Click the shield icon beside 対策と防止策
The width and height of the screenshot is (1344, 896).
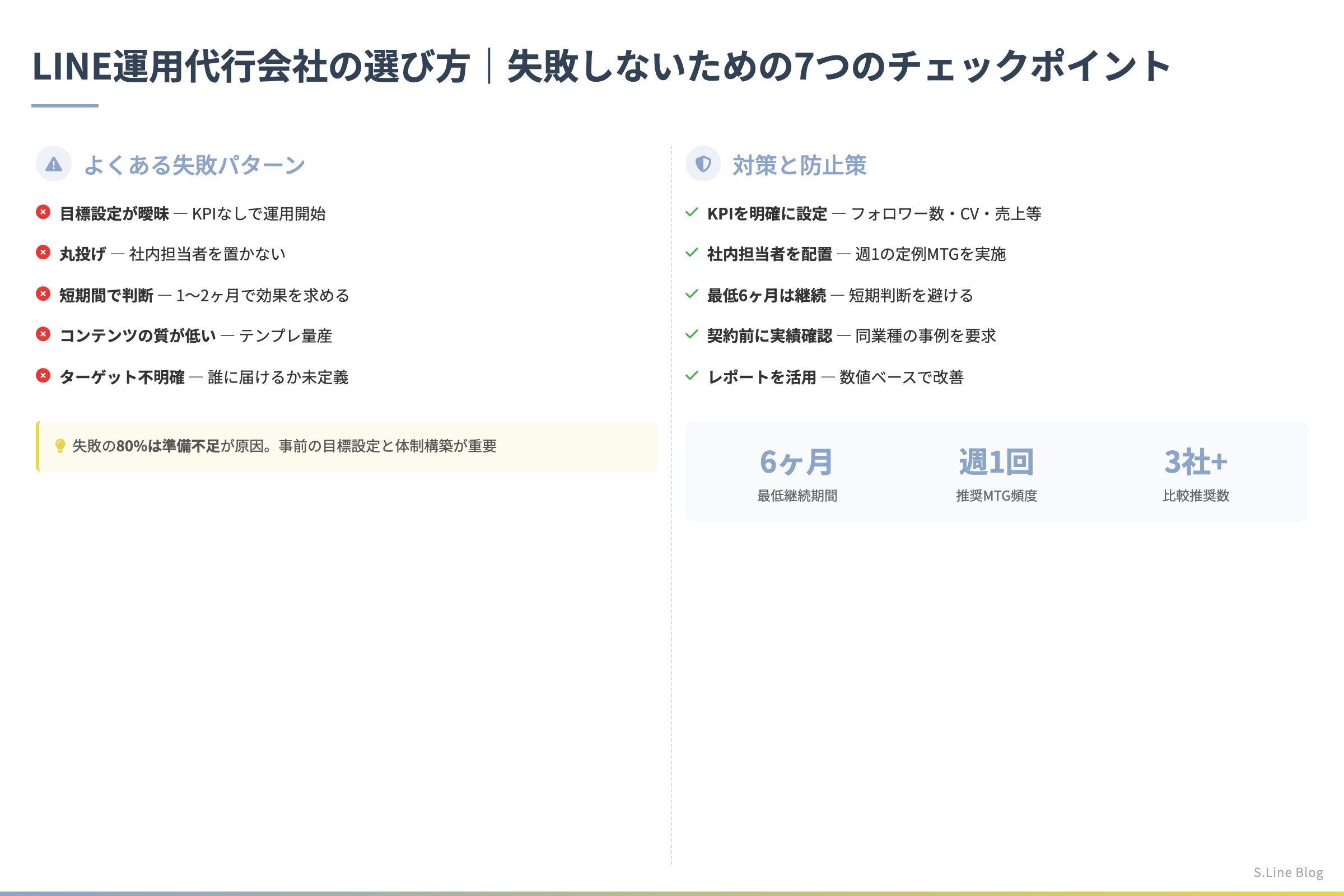point(703,164)
